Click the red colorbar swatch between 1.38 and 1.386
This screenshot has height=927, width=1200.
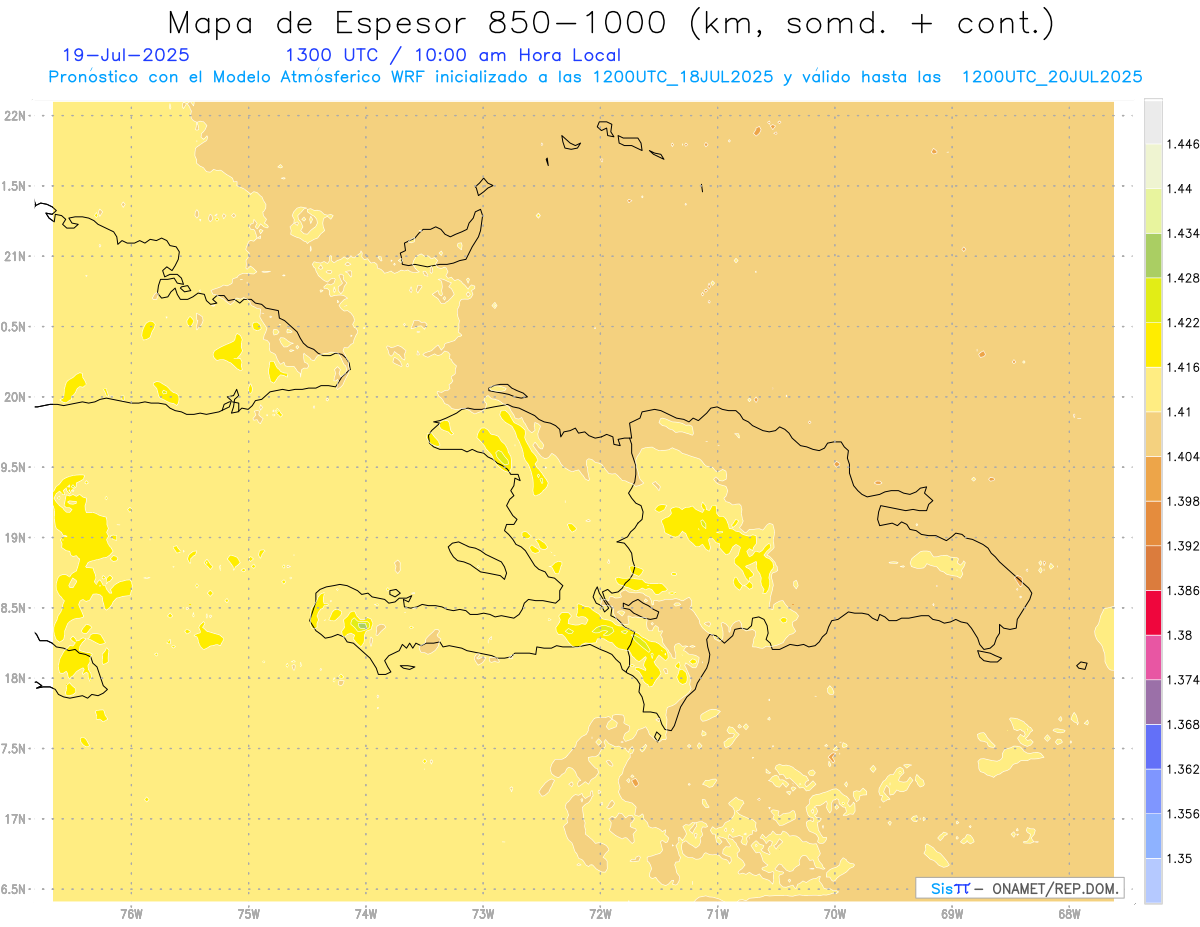pyautogui.click(x=1153, y=613)
